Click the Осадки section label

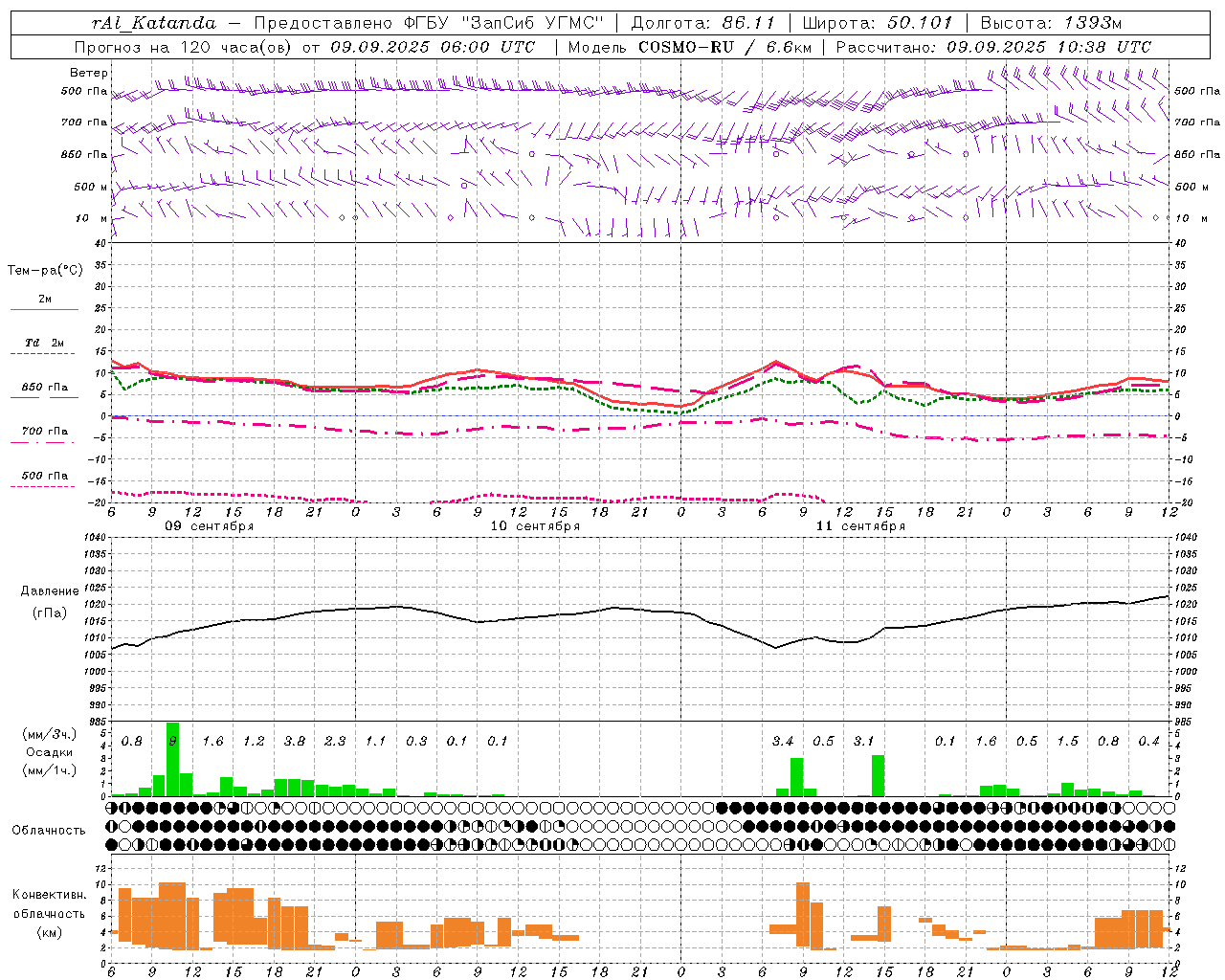point(50,752)
